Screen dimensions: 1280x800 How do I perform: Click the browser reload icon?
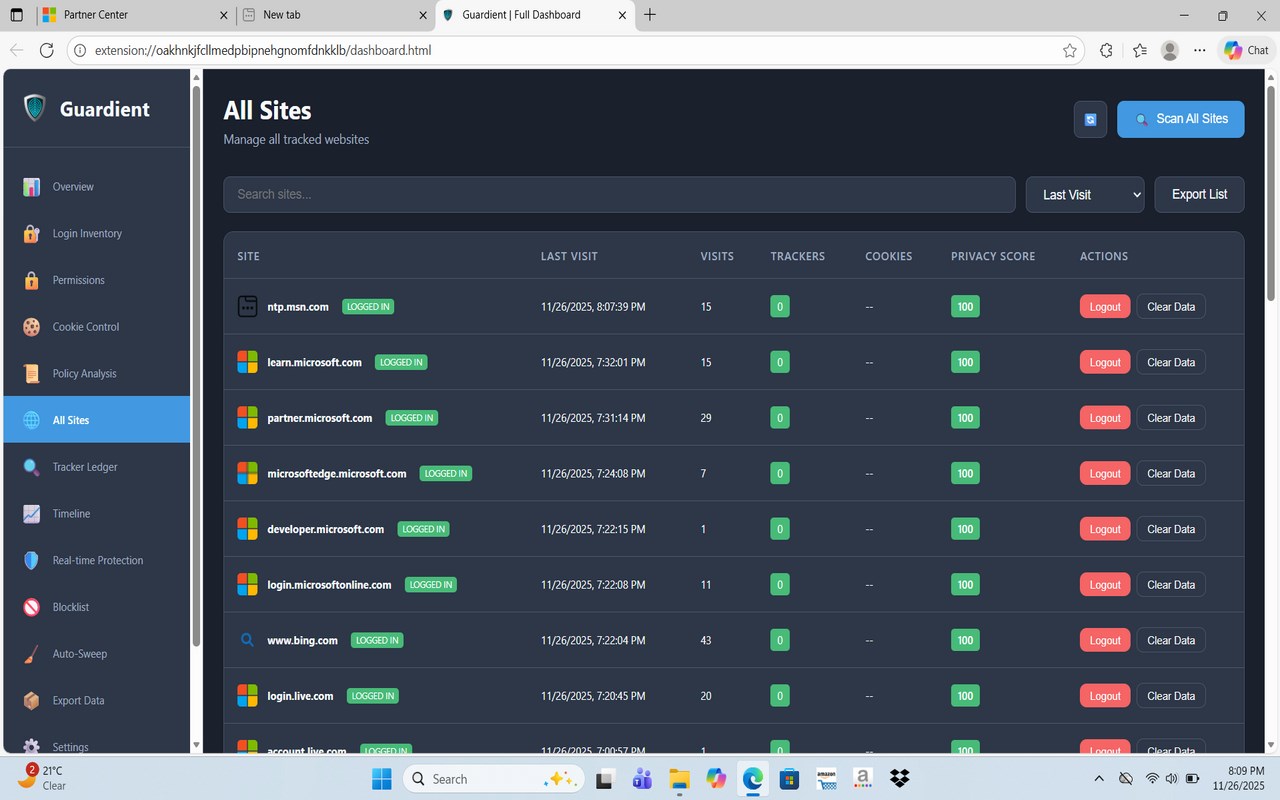click(46, 50)
